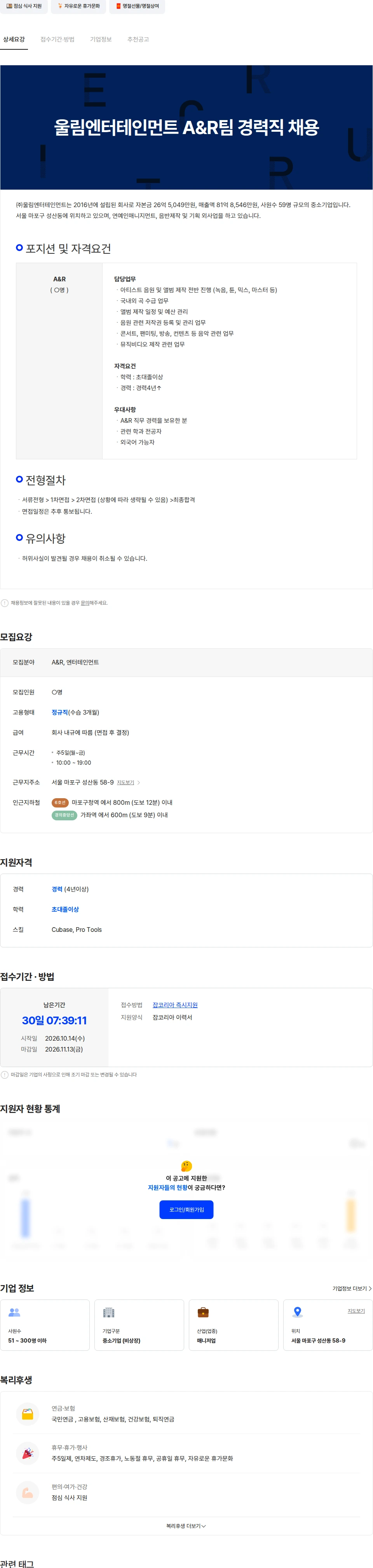Screen dimensions: 373x1568
Task: Click the 연금·보험 icon
Action: click(27, 1414)
